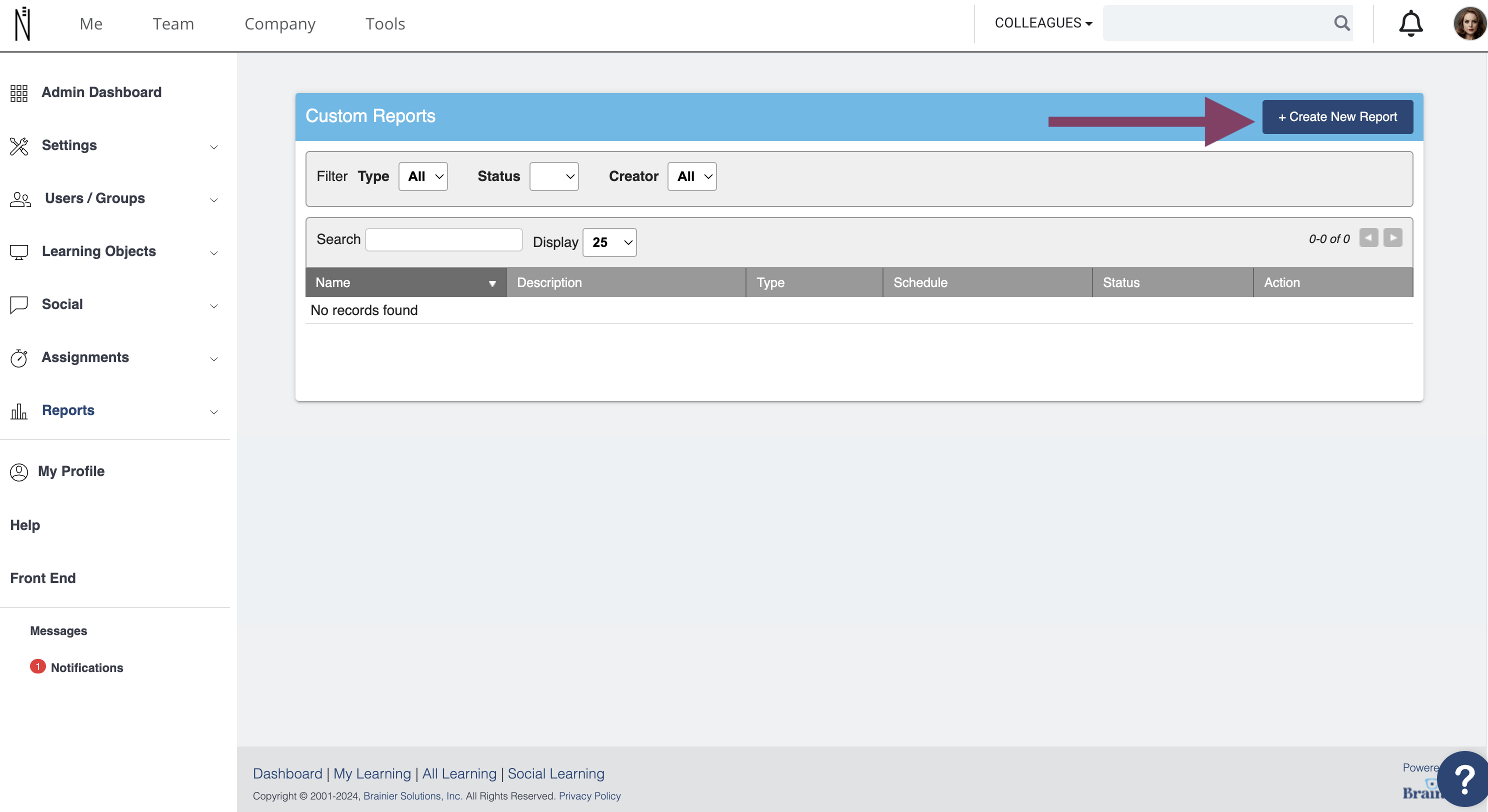
Task: Open the Team menu
Action: tap(173, 23)
